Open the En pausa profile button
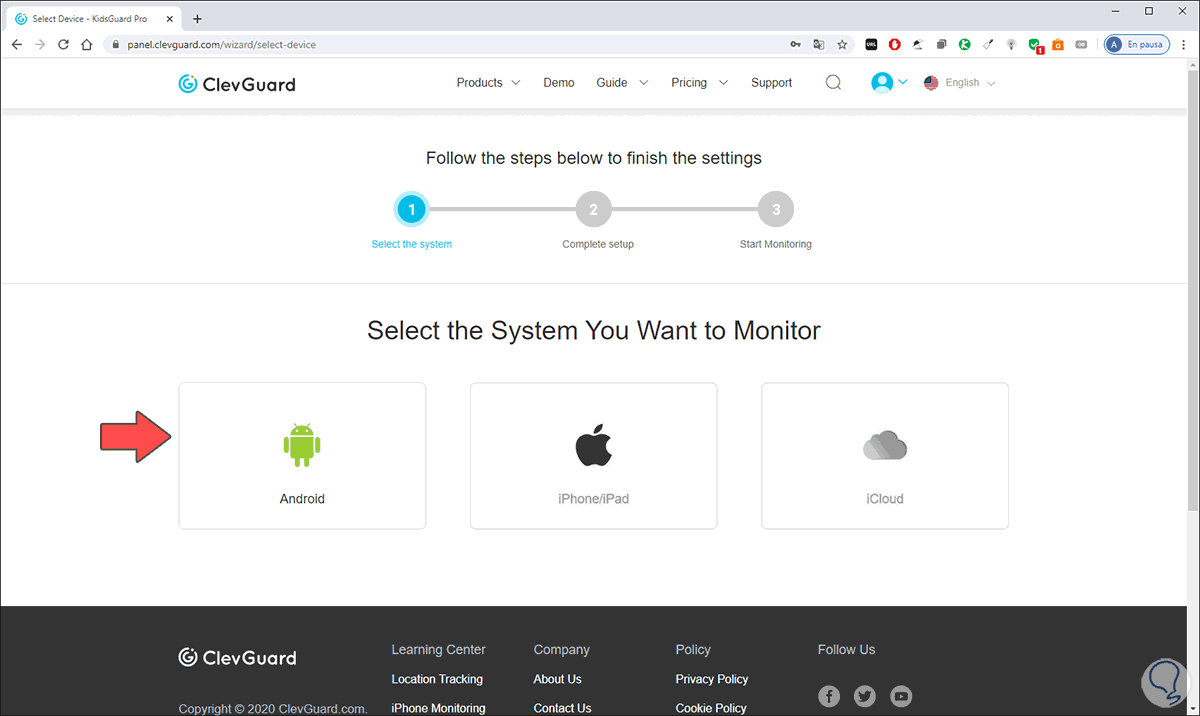 [x=1137, y=45]
